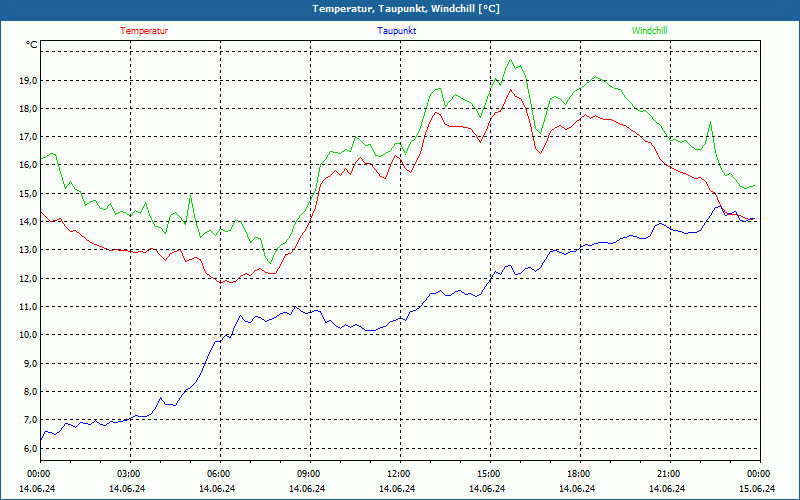Click the 11,0 y-axis value
800x500 pixels.
[x=28, y=306]
